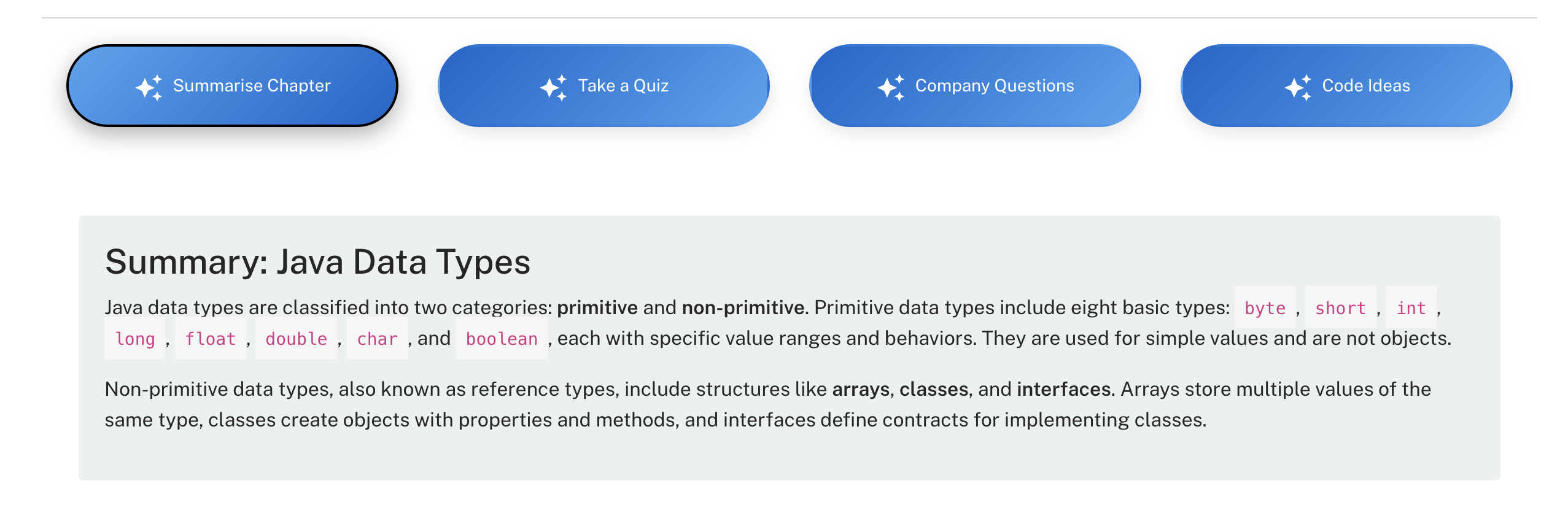Click the 'long' code tag
1568x513 pixels.
tap(135, 339)
